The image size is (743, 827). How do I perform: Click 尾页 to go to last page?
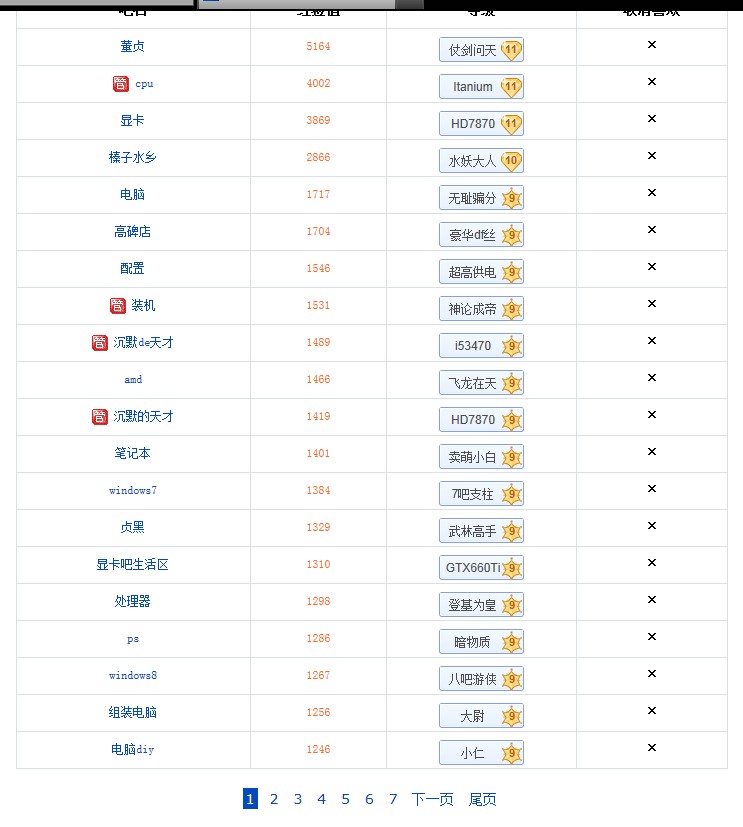click(483, 799)
